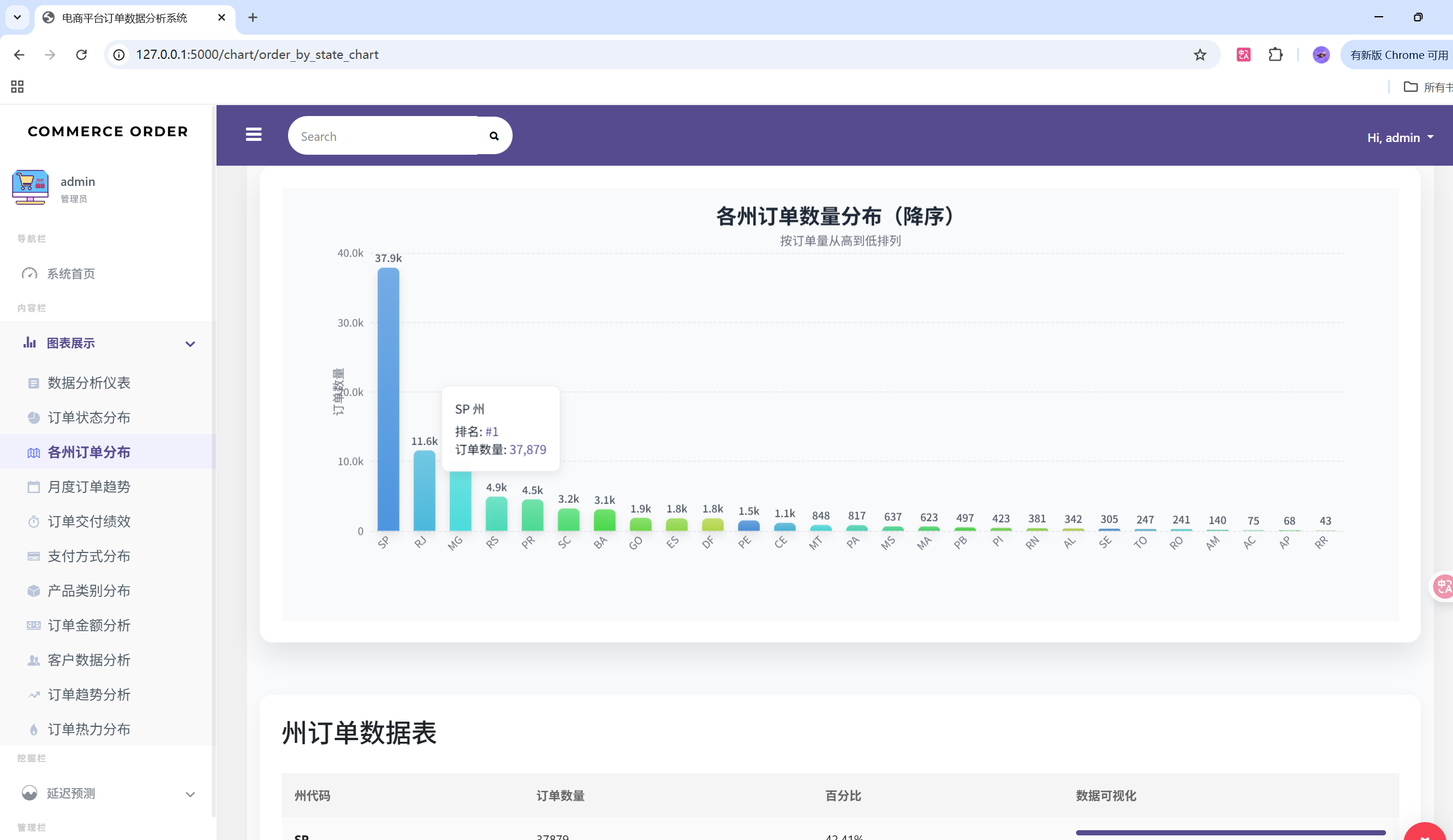Click the 有新版 Chrome 可用 button
The height and width of the screenshot is (840, 1453).
[1398, 55]
